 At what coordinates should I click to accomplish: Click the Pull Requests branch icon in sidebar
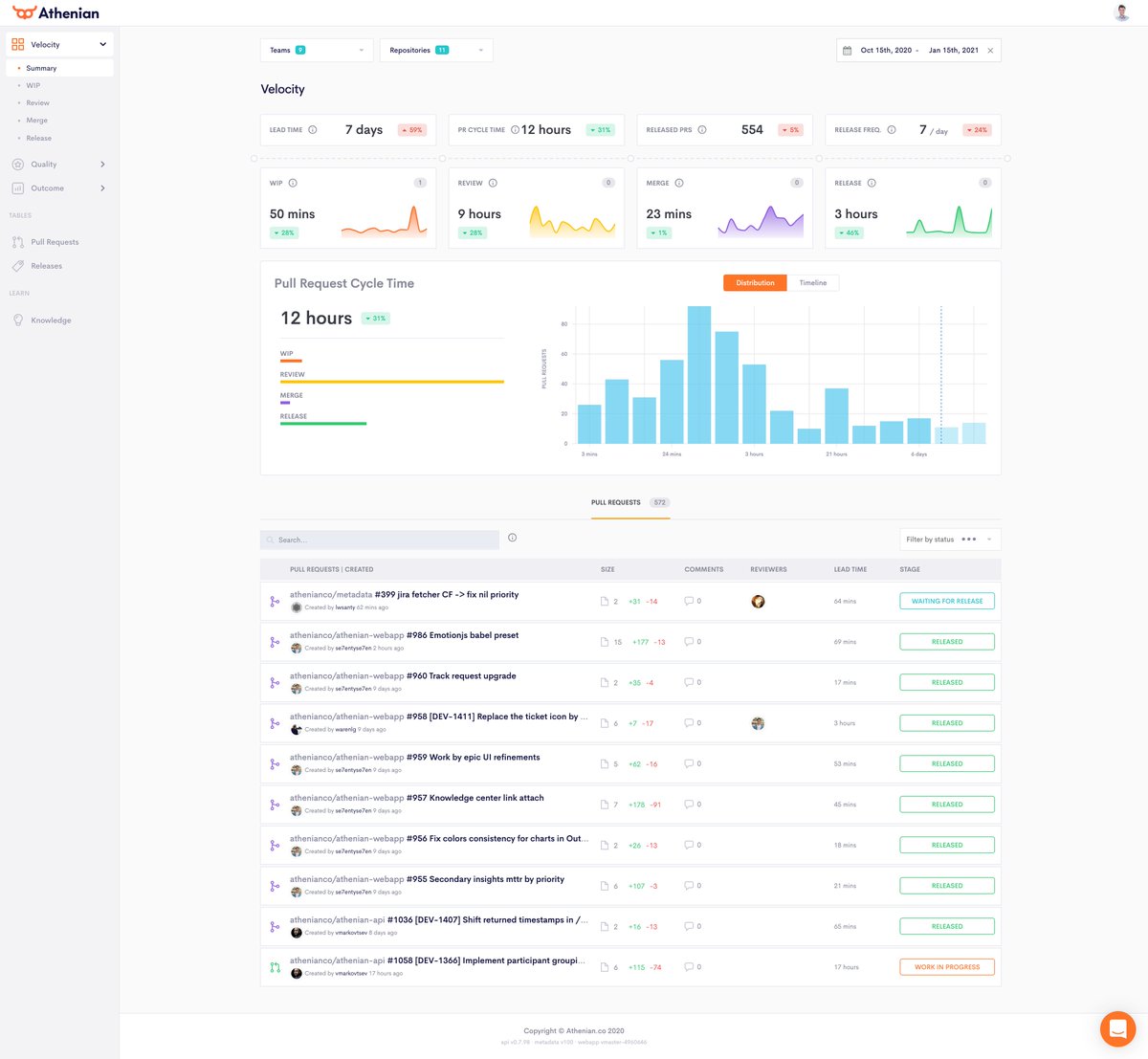coord(18,242)
